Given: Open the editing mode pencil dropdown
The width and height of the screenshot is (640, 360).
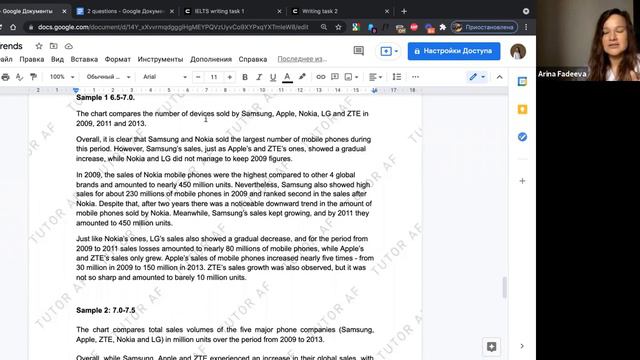Looking at the screenshot, I should click(x=477, y=77).
